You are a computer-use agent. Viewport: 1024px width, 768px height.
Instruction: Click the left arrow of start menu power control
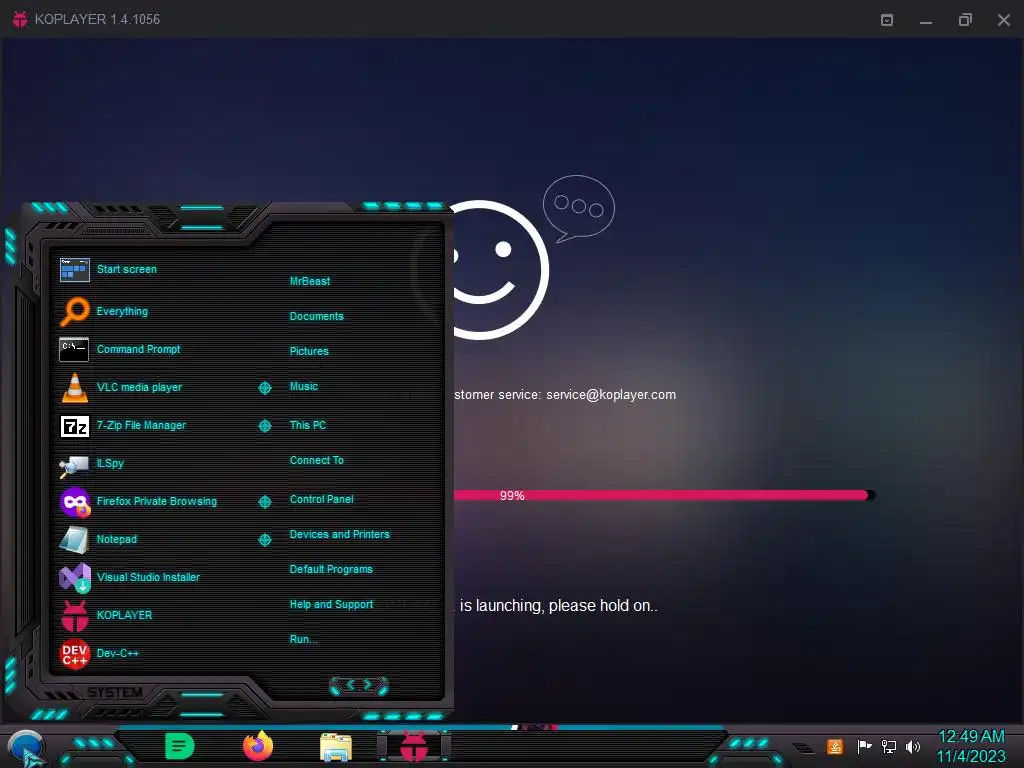pos(349,684)
